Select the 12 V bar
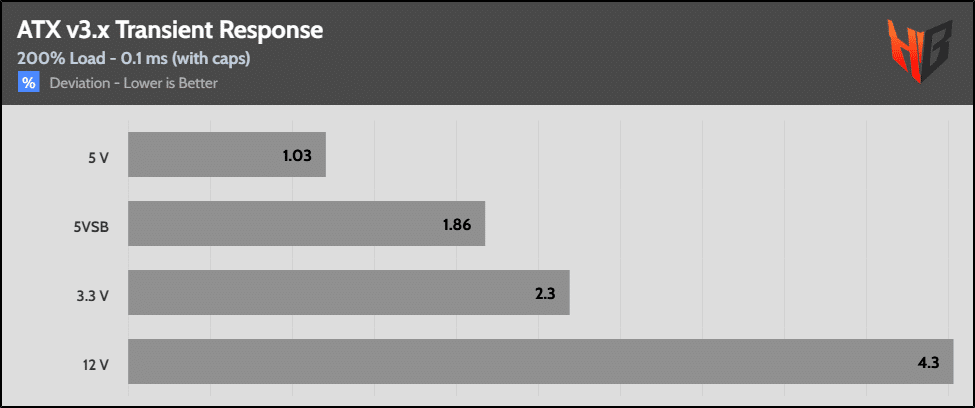The height and width of the screenshot is (408, 975). (x=541, y=361)
